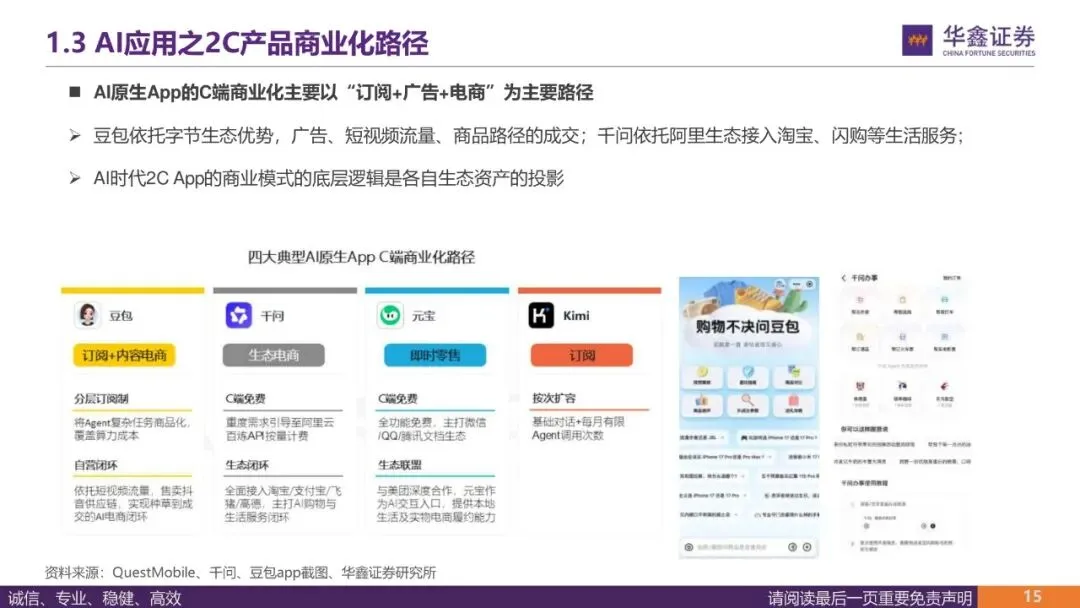
Task: Select the 分层订阅制 heading
Action: (x=101, y=399)
